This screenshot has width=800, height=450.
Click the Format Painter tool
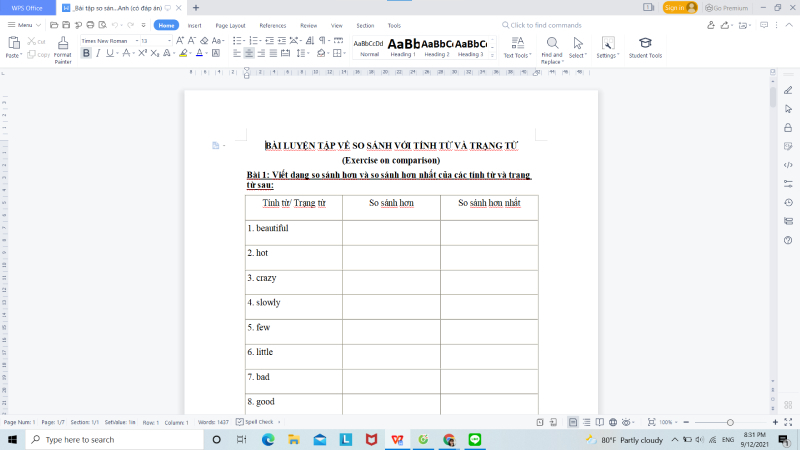coord(63,49)
